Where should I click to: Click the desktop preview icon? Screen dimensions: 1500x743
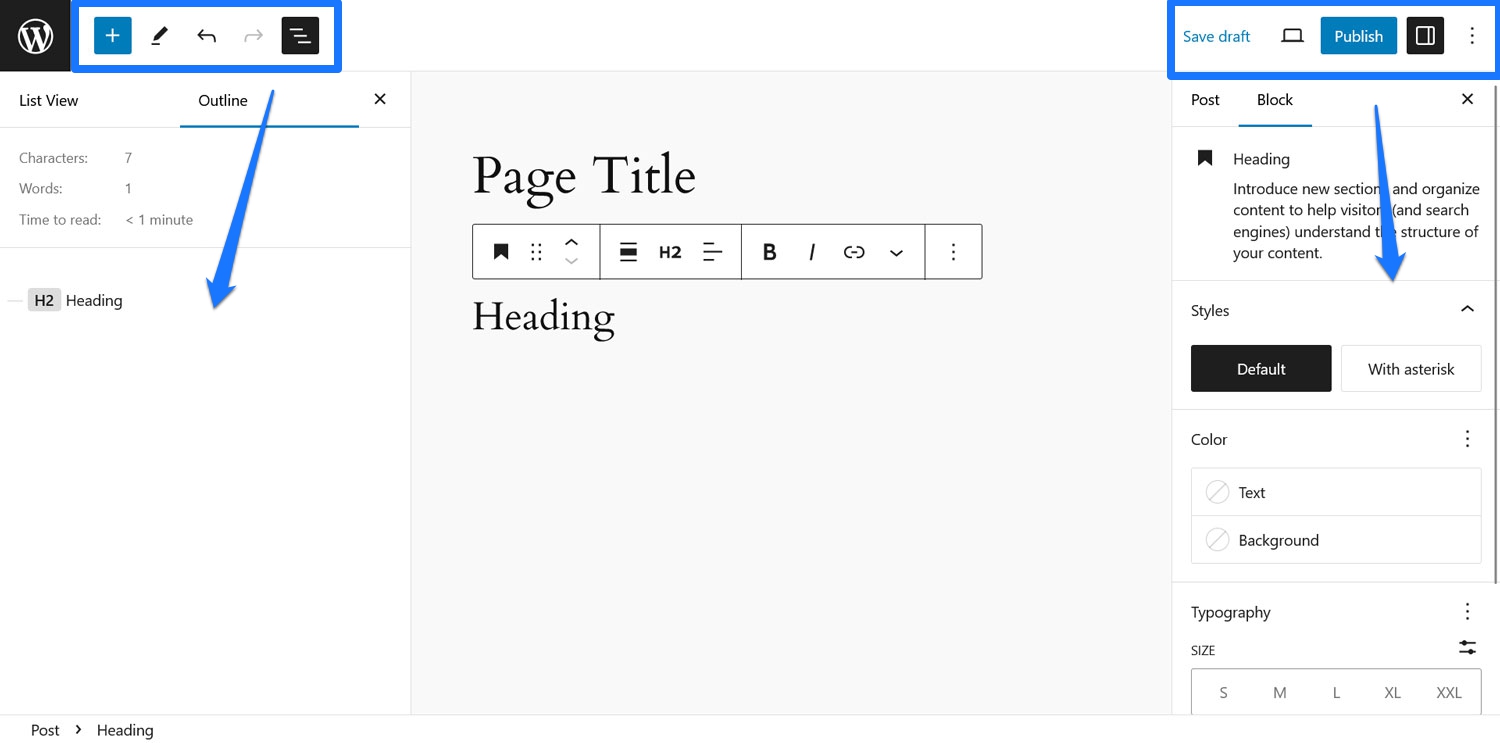pyautogui.click(x=1292, y=35)
